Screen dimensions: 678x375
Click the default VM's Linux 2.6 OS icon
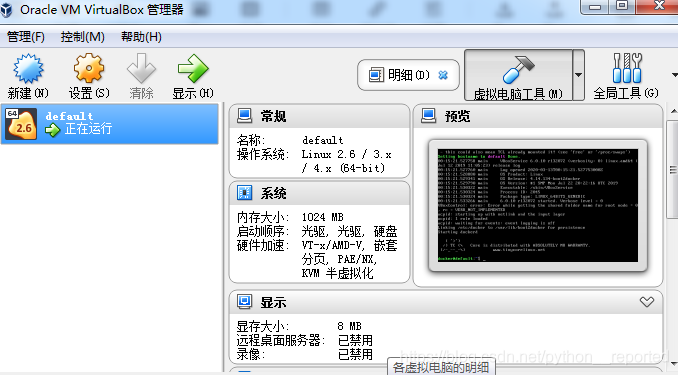click(x=21, y=124)
